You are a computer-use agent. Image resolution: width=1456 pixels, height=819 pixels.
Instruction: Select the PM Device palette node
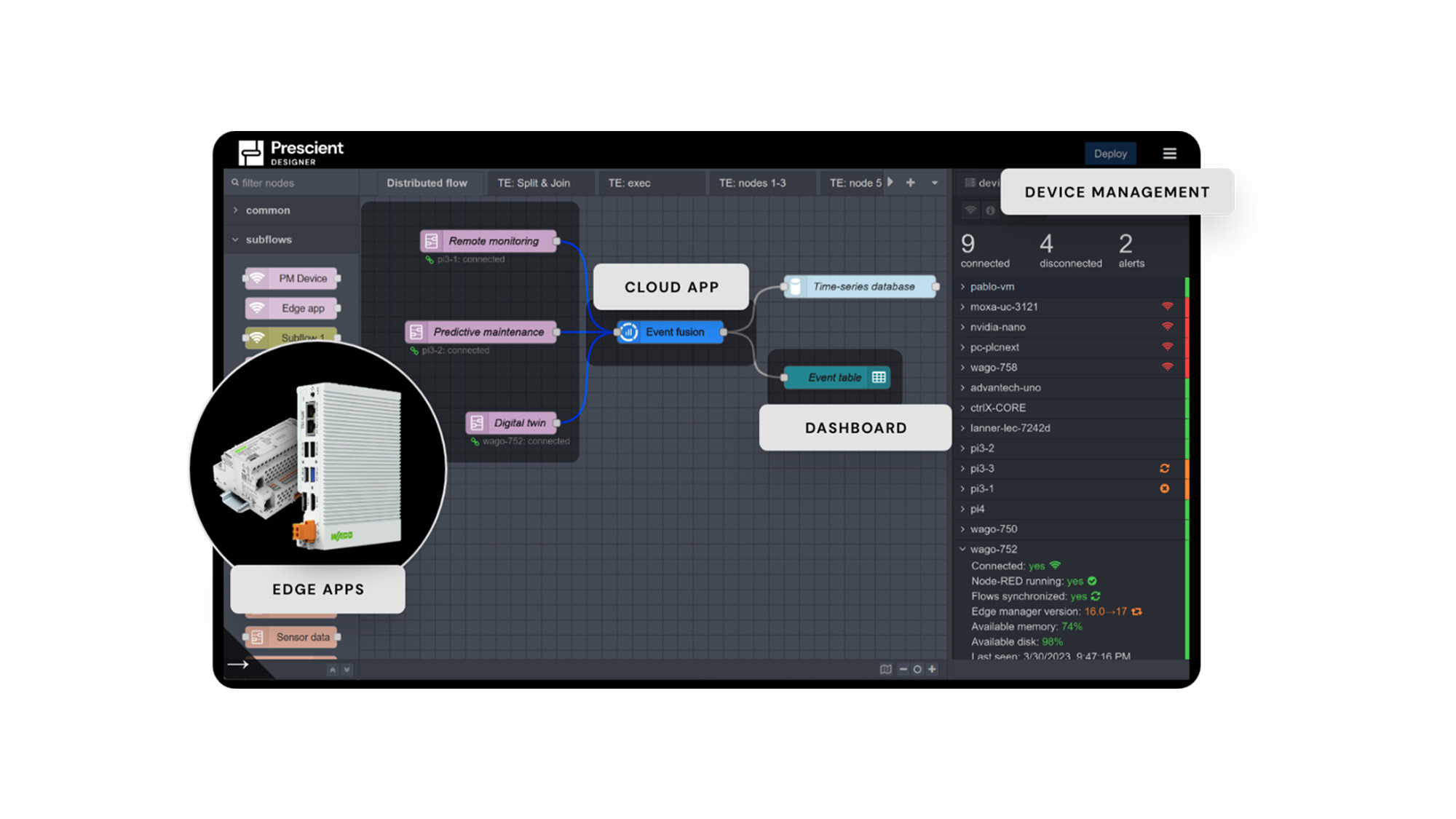[291, 278]
